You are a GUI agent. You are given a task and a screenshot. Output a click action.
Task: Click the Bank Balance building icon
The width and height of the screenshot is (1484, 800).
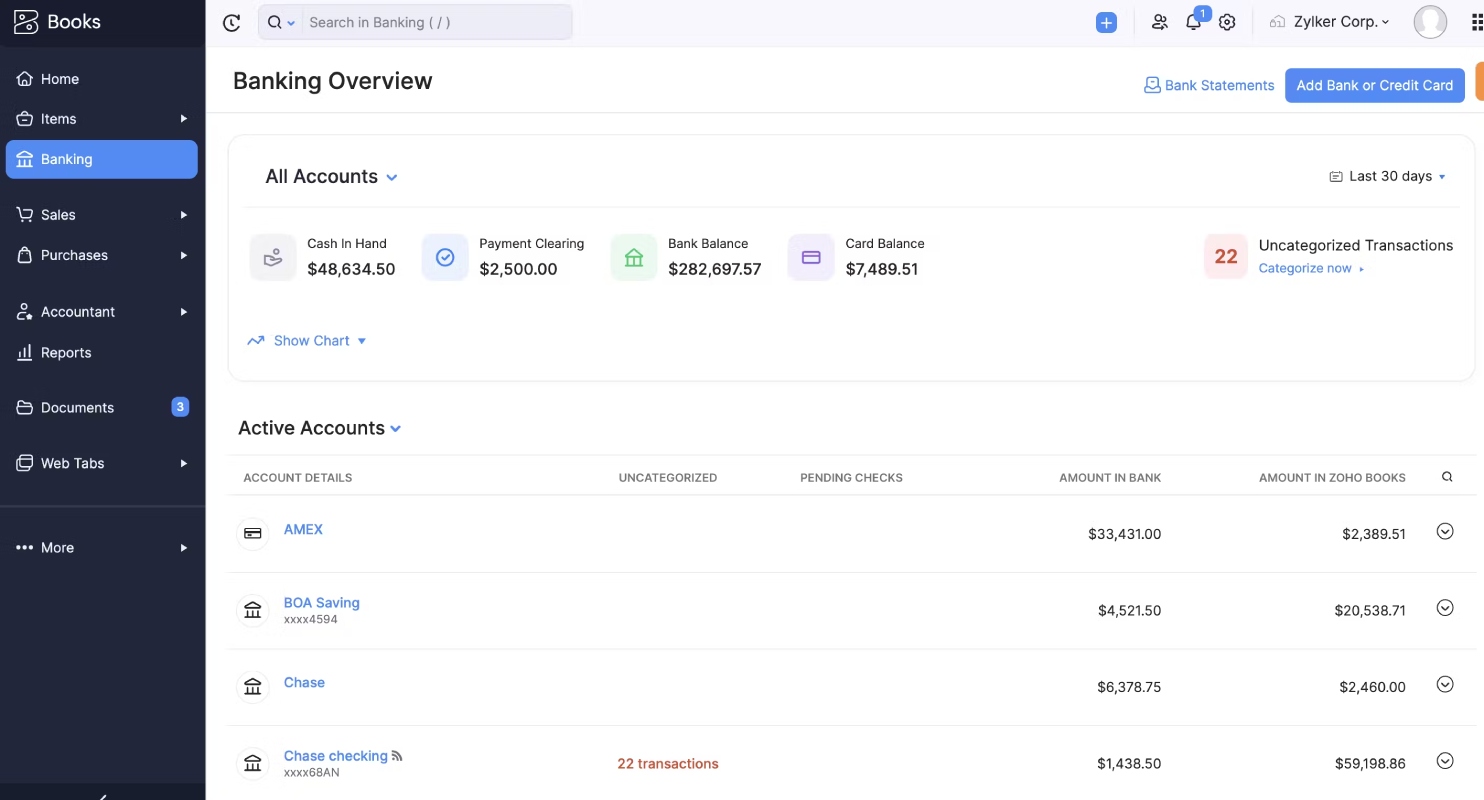634,257
